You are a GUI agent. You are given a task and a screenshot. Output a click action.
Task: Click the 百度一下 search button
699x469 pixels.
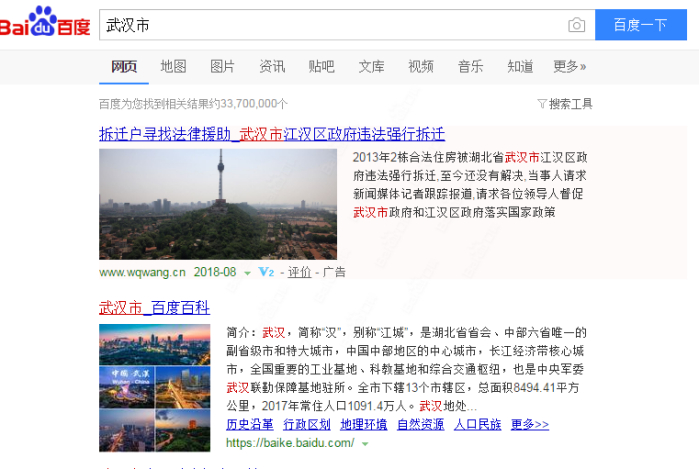coord(641,25)
